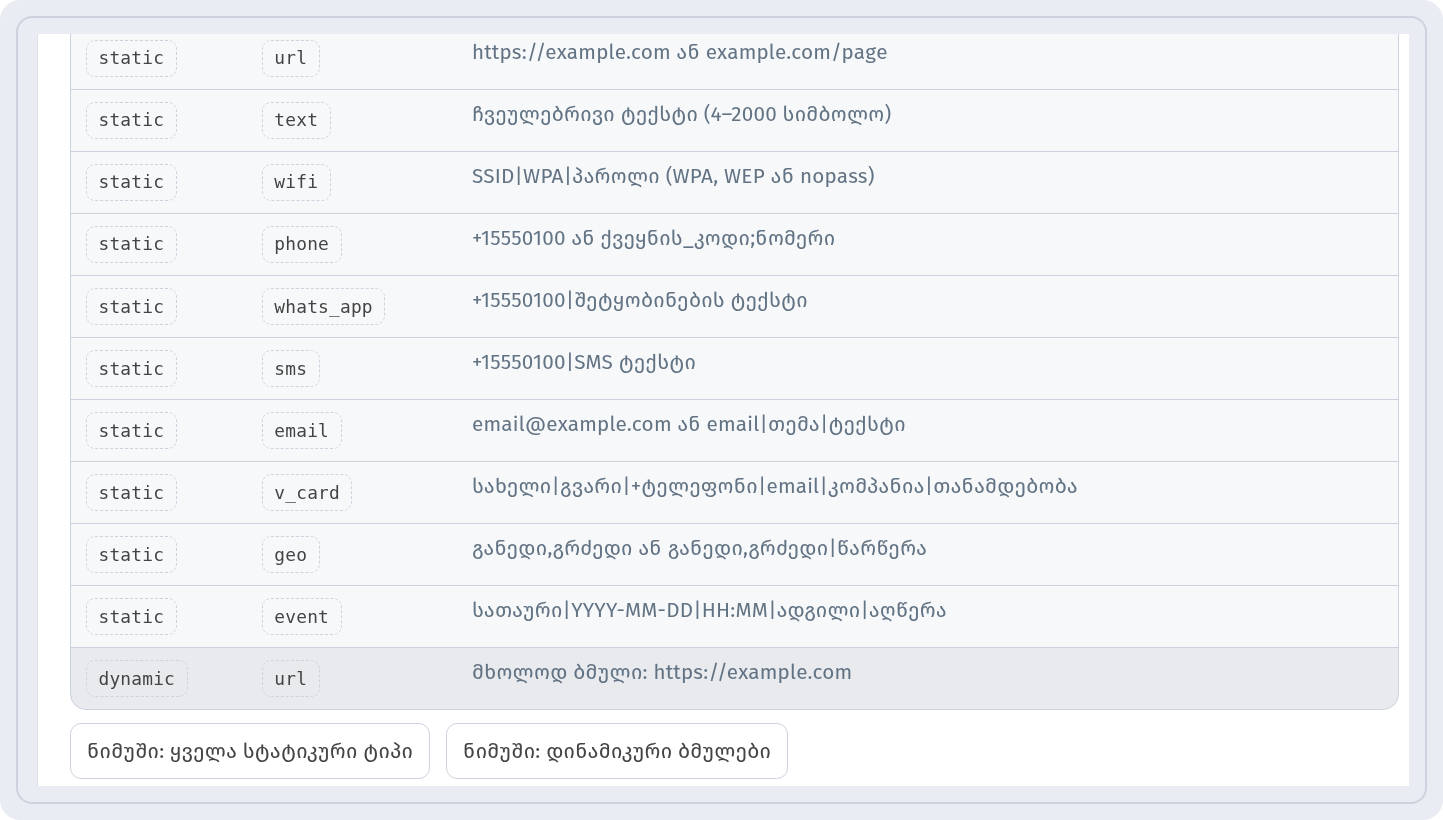1443x820 pixels.
Task: Click '+15550100|შეტყობინების ტექსტი' format text
Action: coord(640,300)
